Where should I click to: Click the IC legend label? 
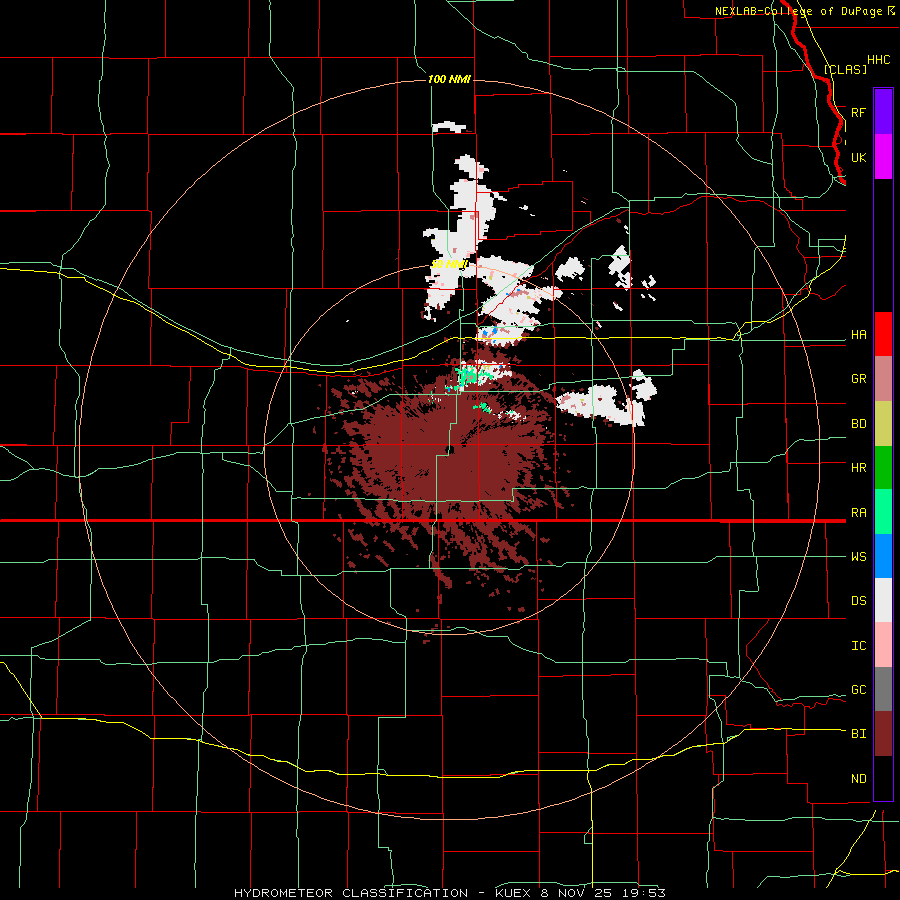[858, 646]
